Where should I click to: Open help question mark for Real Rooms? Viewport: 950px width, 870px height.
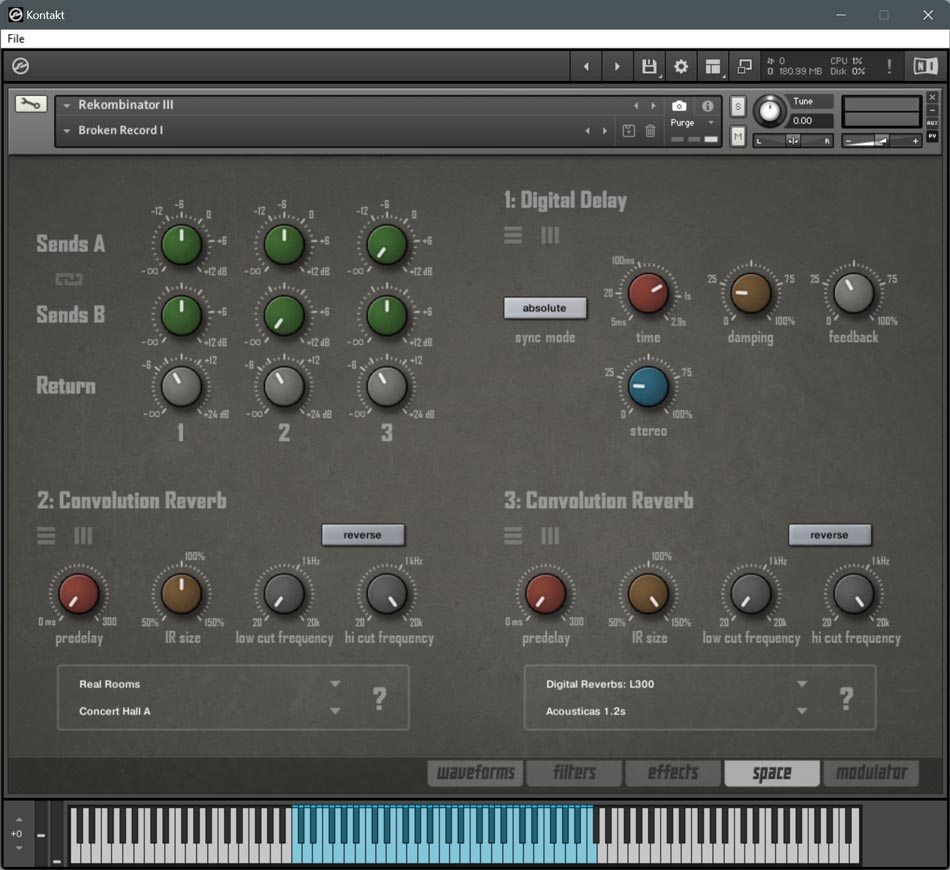pos(379,698)
